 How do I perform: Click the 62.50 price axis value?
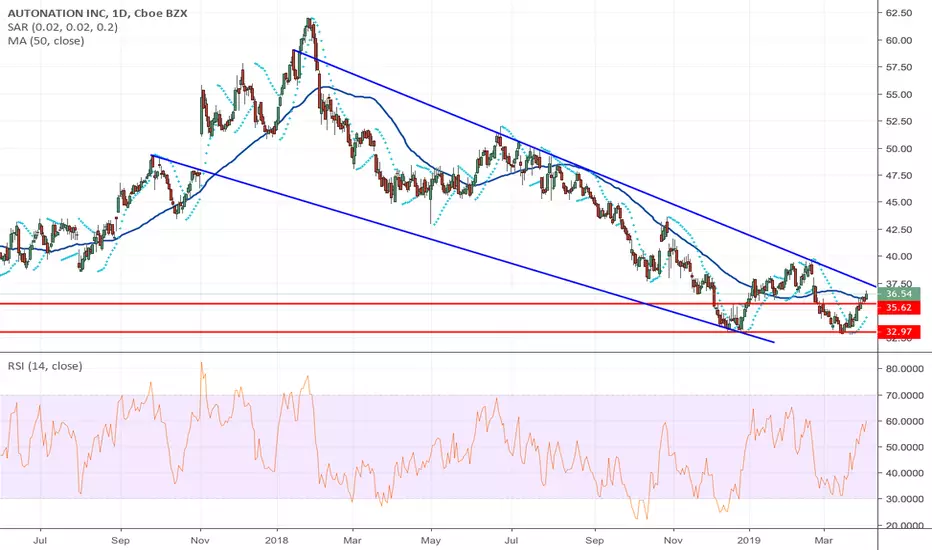[899, 13]
